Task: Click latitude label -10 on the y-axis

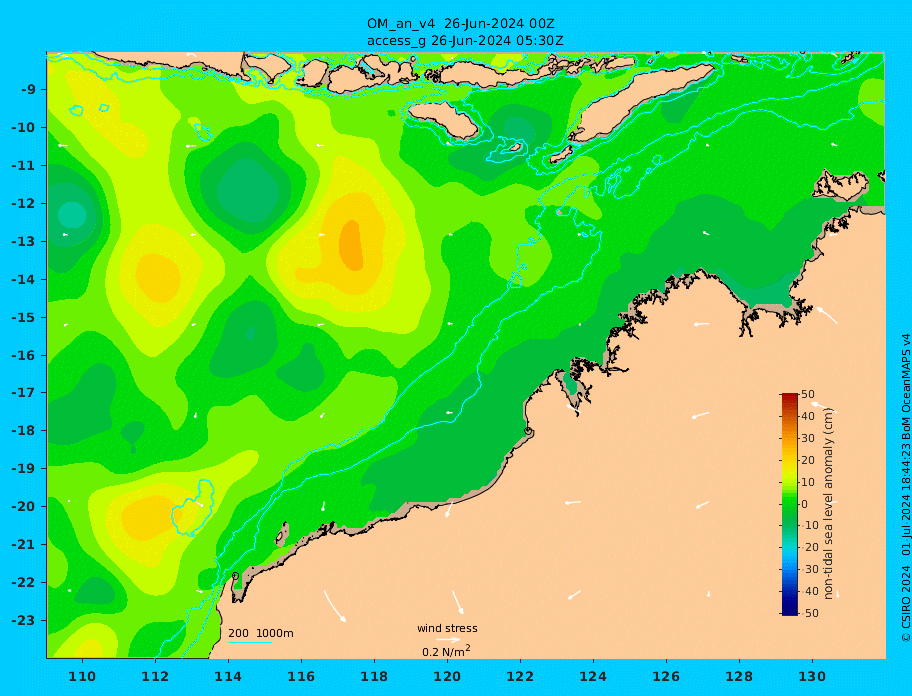Action: pos(24,127)
